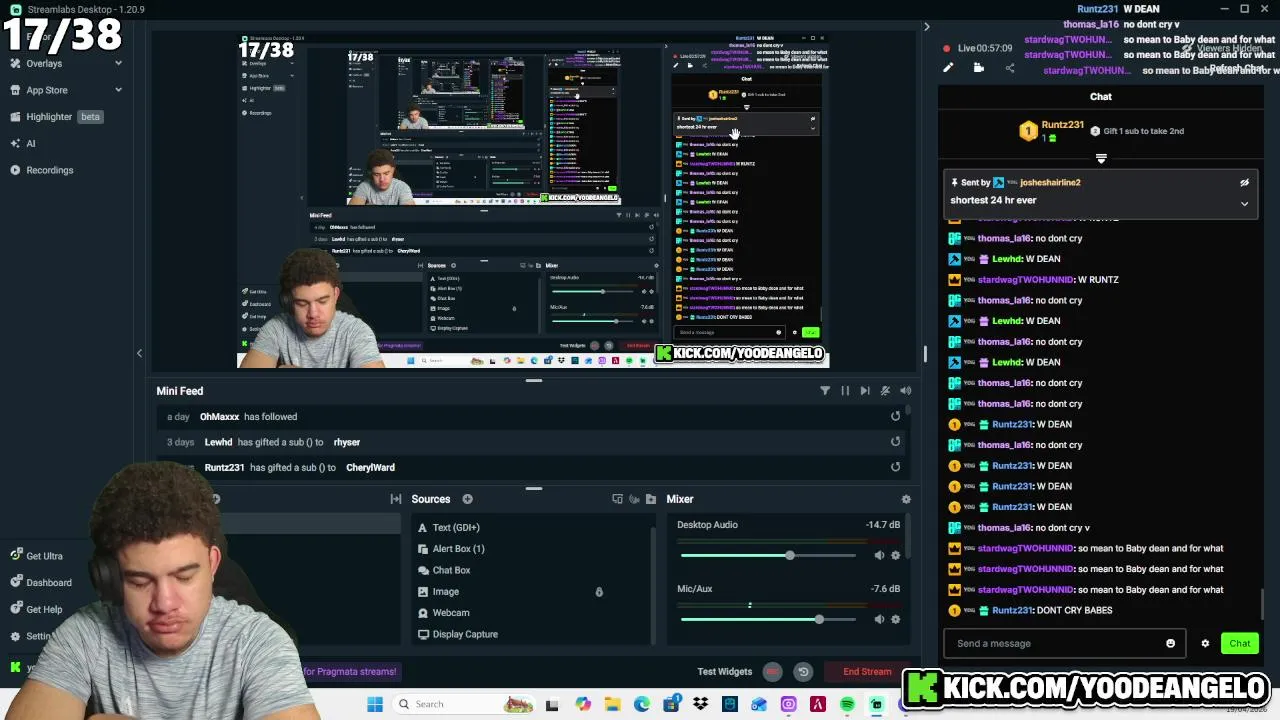1280x720 pixels.
Task: Collapse the gift leaderboard arrow
Action: [x=1101, y=159]
